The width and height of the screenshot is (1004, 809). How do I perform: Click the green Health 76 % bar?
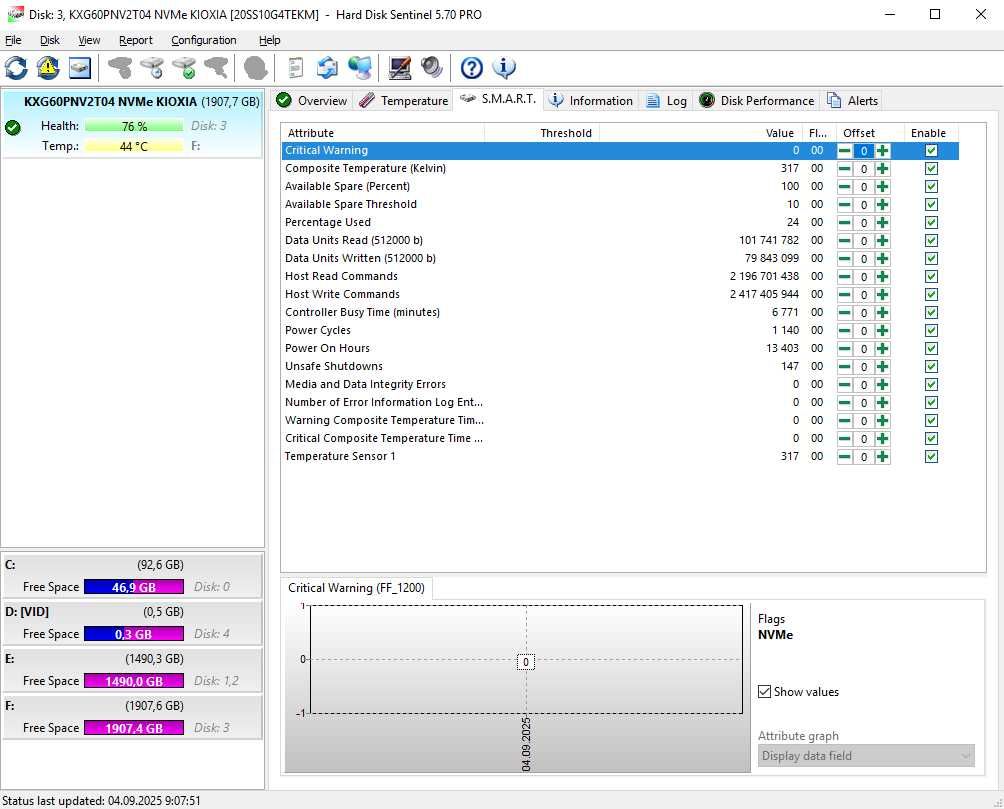coord(134,126)
